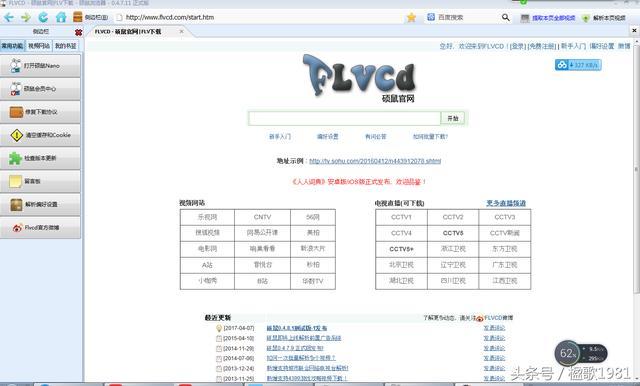Click the 修复下载协议 sidebar button
Viewport: 640px width, 386px height.
[x=40, y=112]
